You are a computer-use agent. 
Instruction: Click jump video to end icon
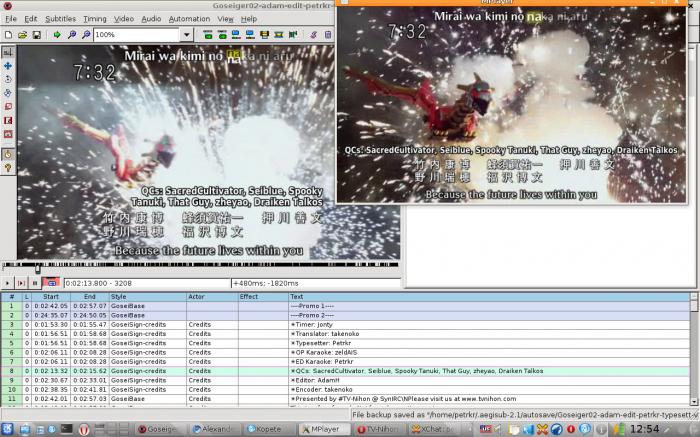point(222,34)
